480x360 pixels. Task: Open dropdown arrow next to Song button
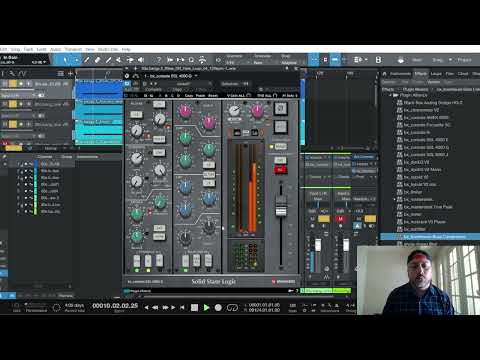coord(450,60)
